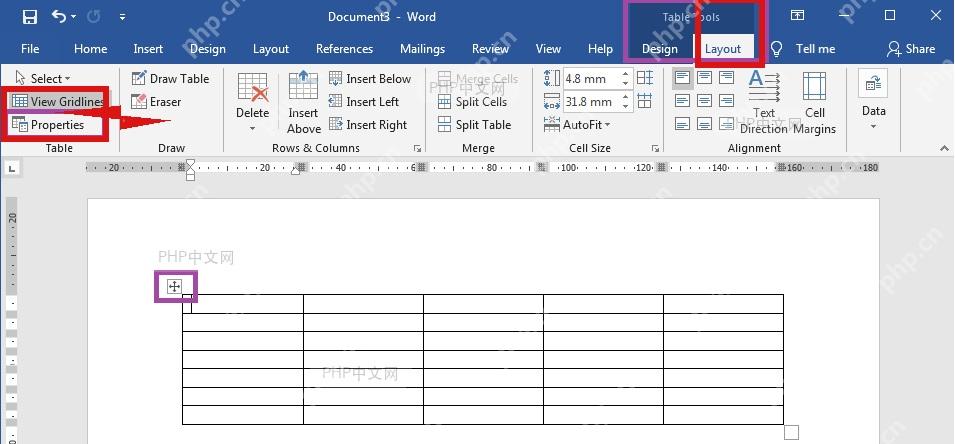Click the Tell me search box

803,49
